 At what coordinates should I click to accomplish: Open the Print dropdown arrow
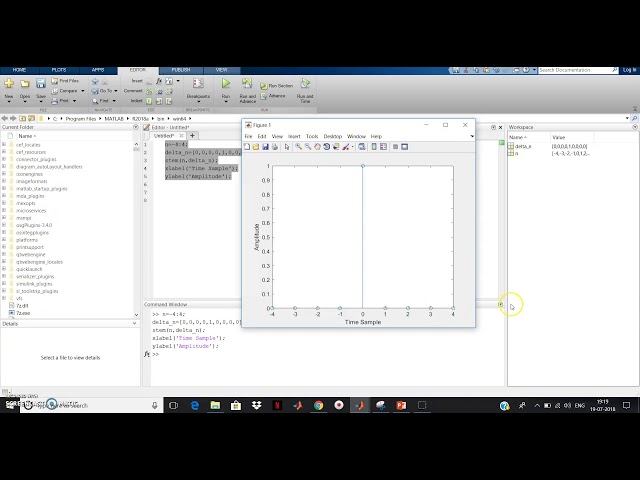click(74, 101)
